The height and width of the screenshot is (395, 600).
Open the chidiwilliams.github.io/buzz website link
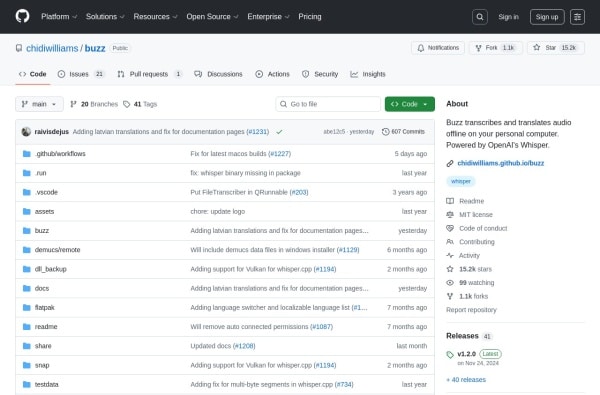(x=501, y=163)
